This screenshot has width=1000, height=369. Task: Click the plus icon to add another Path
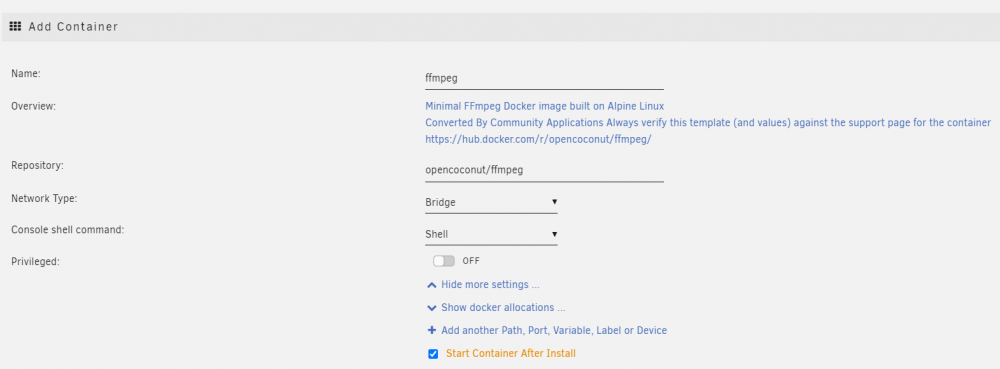(432, 331)
